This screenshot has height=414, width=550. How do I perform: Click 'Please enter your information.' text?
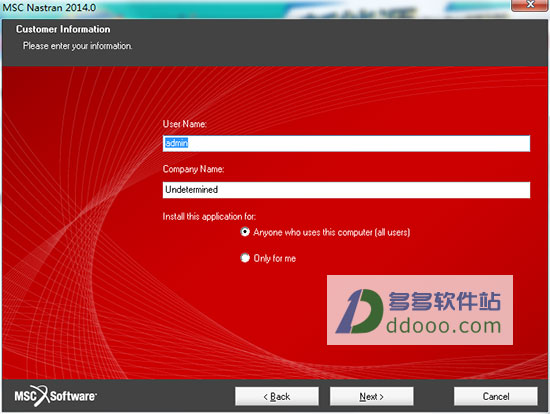(78, 46)
